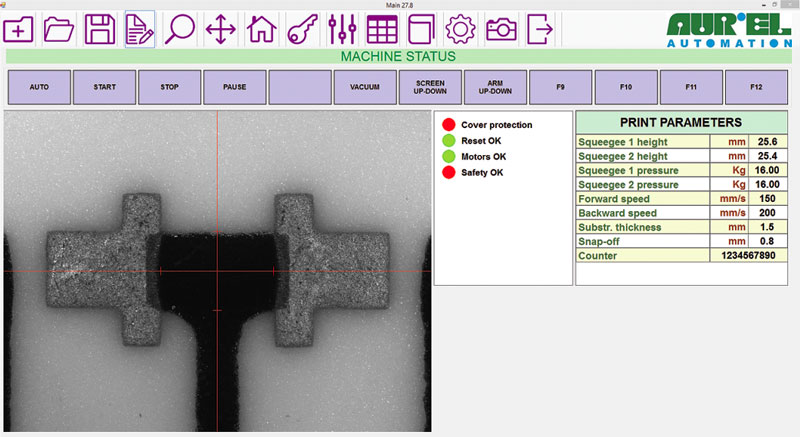Click the Squeegee 1 pressure label
The height and width of the screenshot is (437, 800).
tap(628, 170)
